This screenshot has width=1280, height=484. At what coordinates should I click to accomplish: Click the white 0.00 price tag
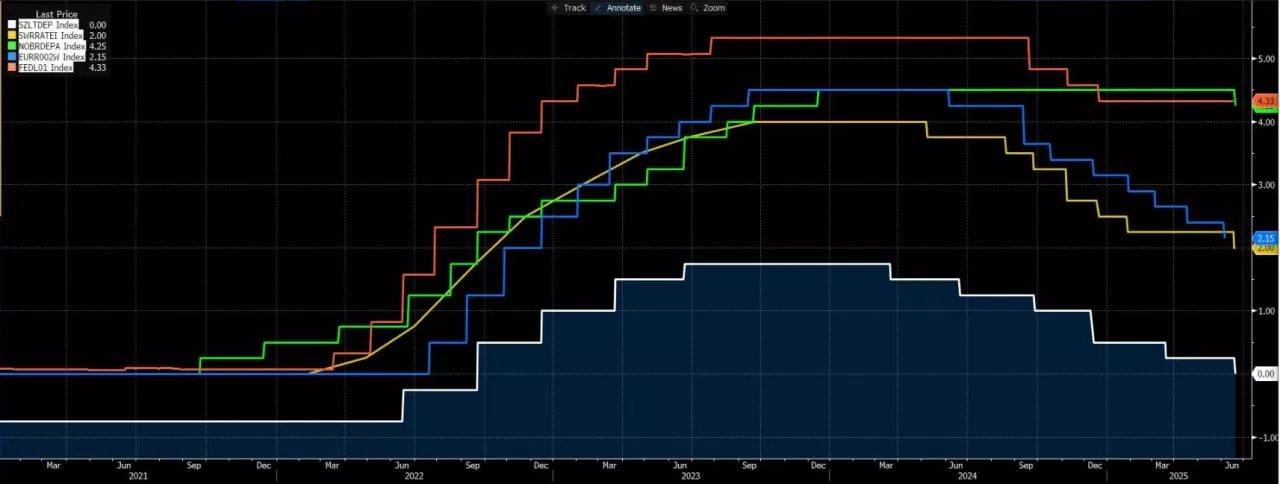(x=1266, y=373)
